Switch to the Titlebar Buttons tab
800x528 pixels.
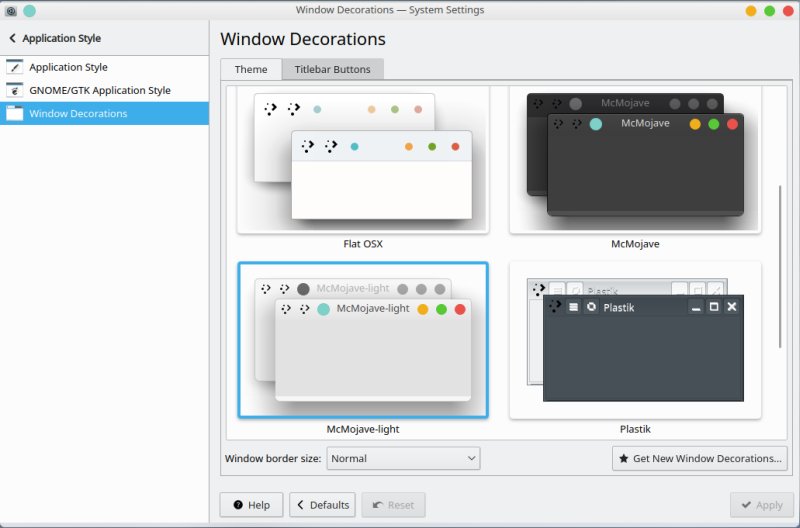(331, 69)
